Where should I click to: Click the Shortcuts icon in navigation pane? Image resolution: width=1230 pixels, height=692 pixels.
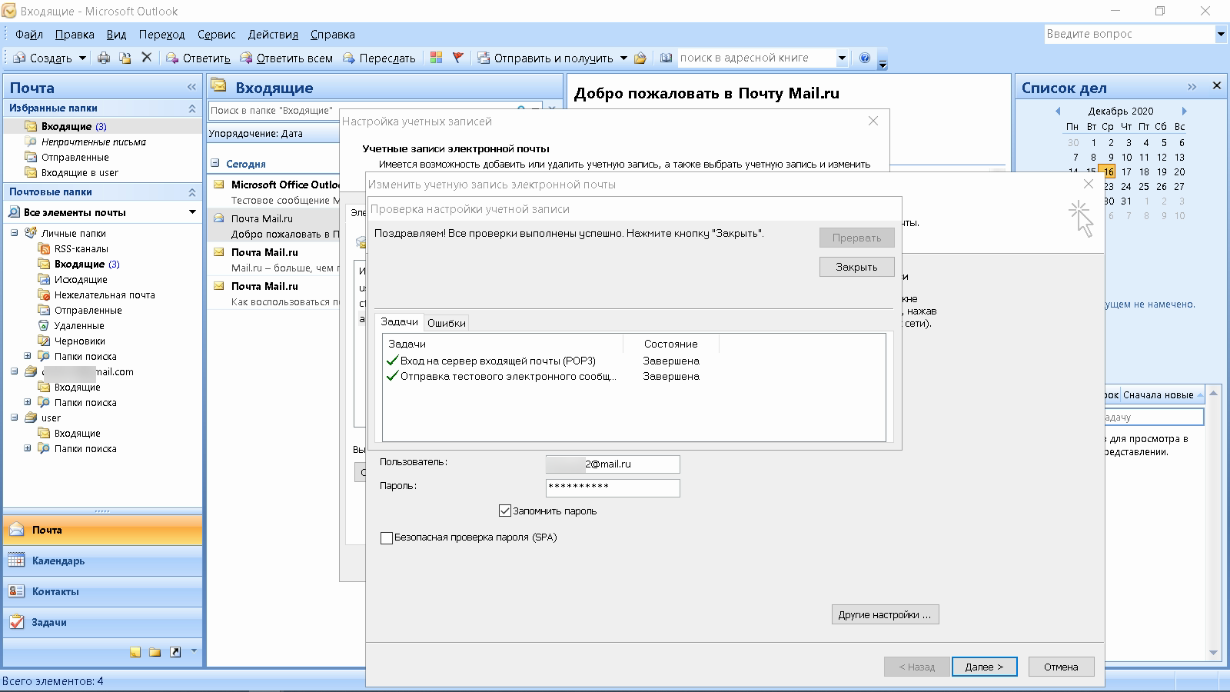pos(175,652)
